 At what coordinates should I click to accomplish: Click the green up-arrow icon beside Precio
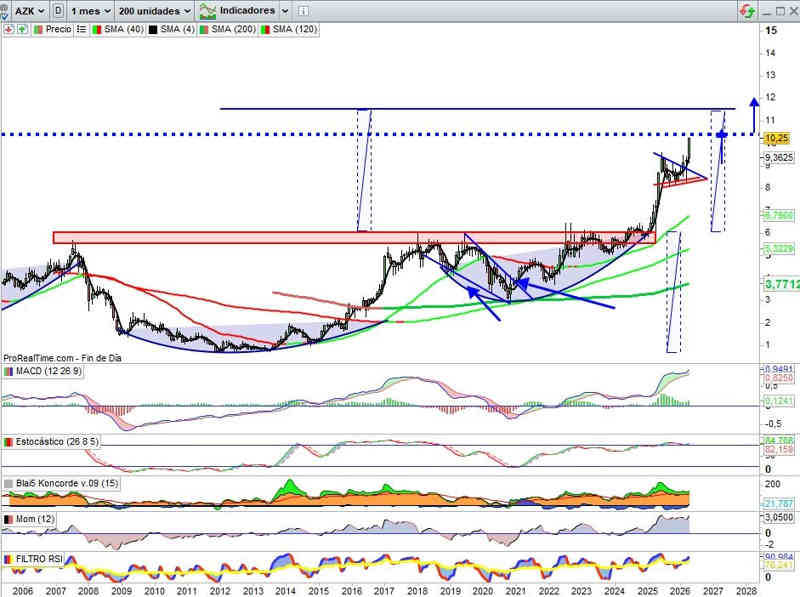20,29
